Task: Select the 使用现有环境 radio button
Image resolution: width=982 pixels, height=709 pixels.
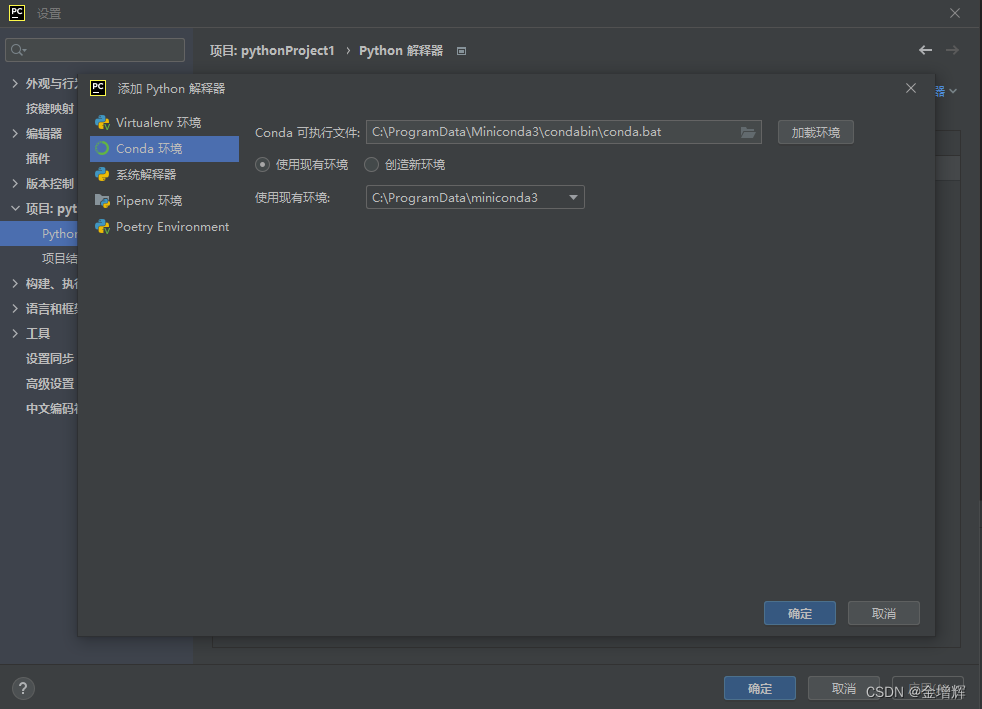Action: click(262, 165)
